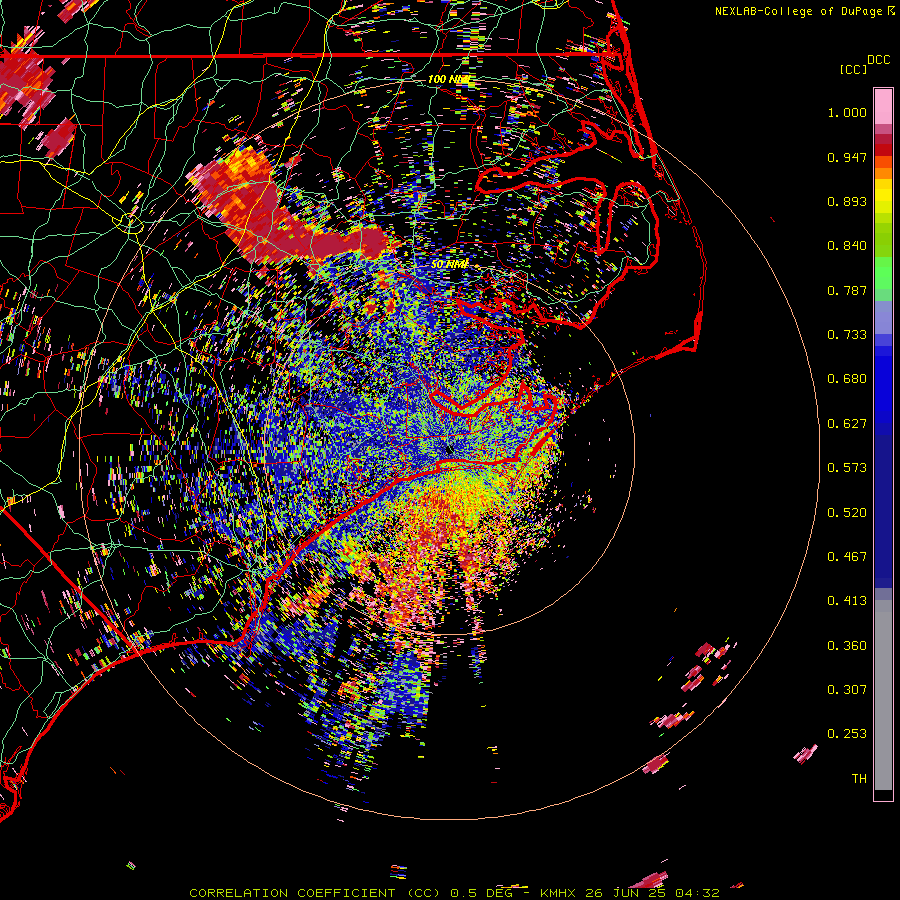Click the 1.000 scale value
The image size is (900, 900).
click(x=847, y=112)
